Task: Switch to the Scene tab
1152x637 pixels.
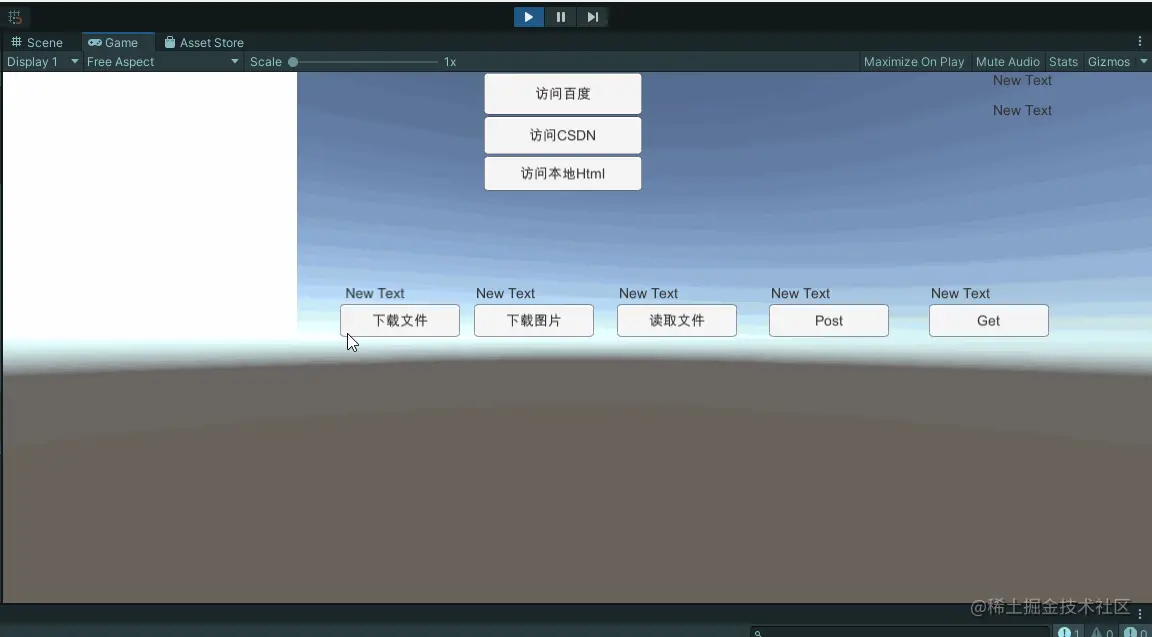Action: click(x=40, y=42)
